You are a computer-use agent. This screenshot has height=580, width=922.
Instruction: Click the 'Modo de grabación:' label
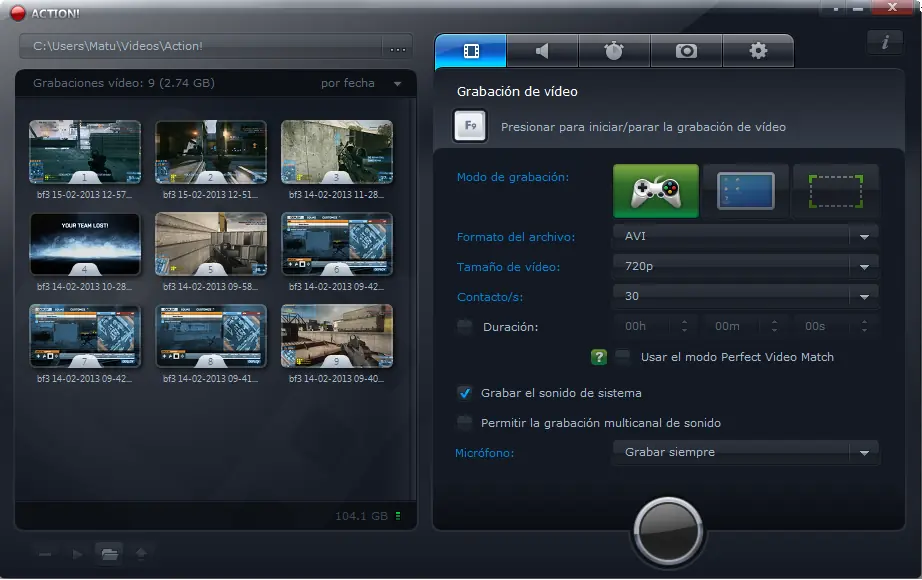(513, 177)
